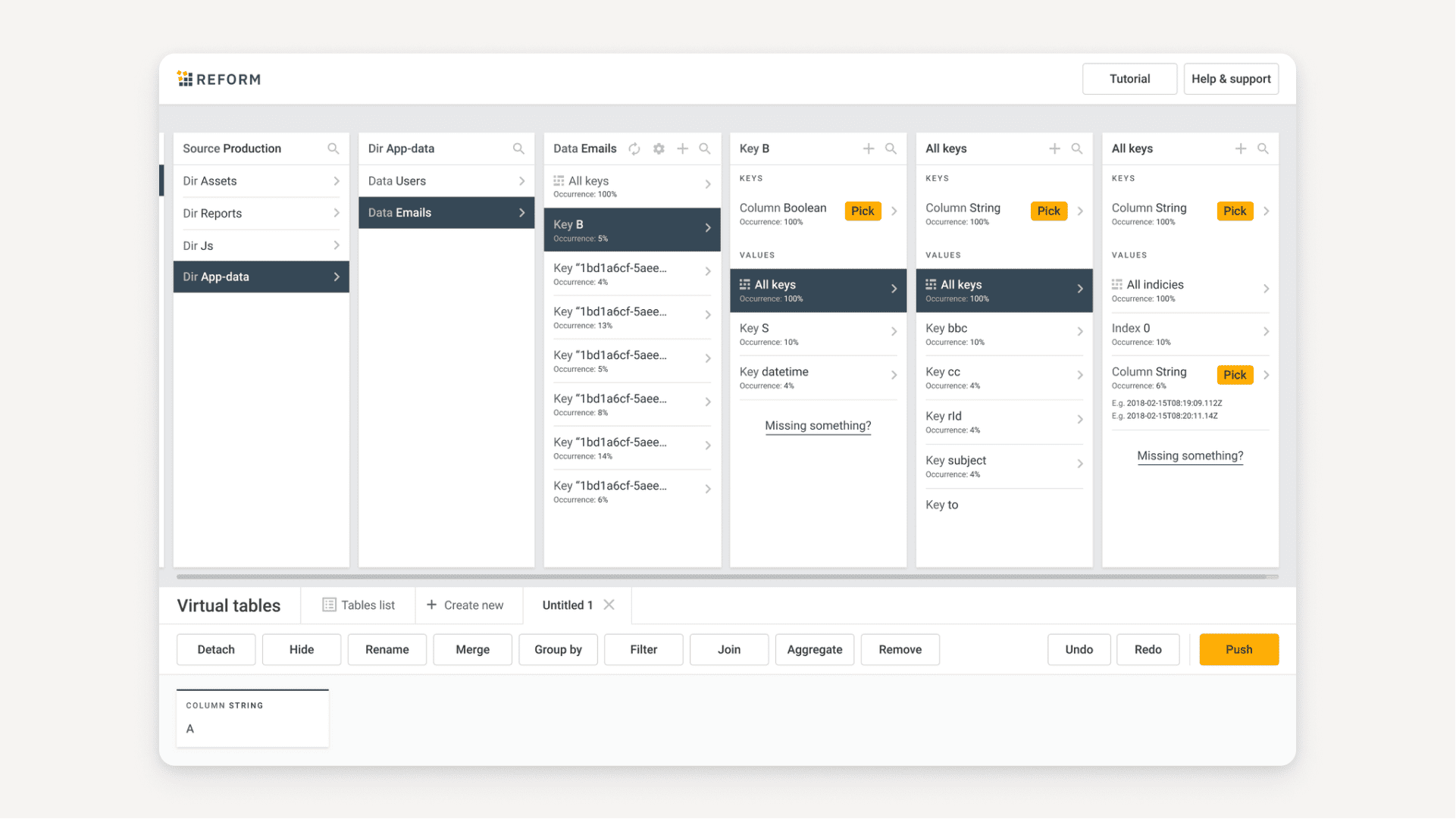
Task: Click the Push button
Action: click(x=1238, y=649)
